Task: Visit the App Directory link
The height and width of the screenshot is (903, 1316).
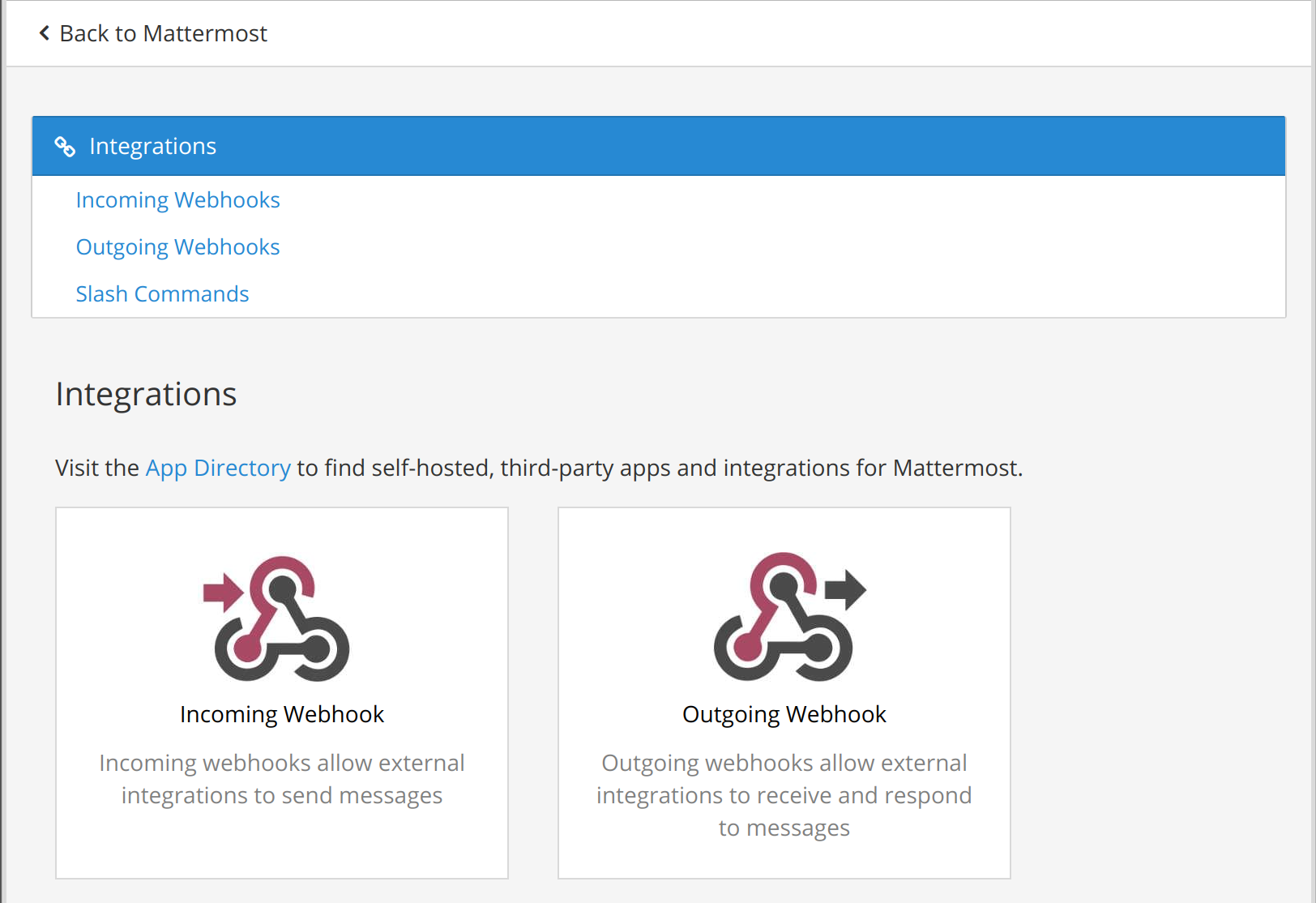Action: [217, 468]
